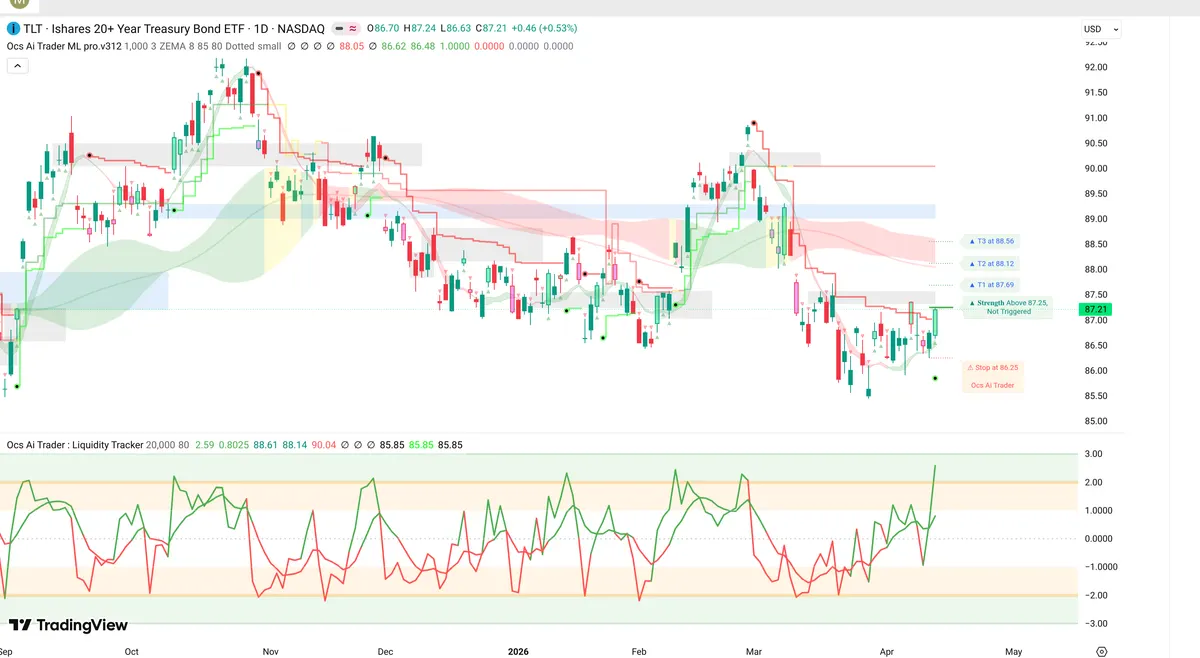Click the 88.05 red value in indicator legend

coord(352,45)
